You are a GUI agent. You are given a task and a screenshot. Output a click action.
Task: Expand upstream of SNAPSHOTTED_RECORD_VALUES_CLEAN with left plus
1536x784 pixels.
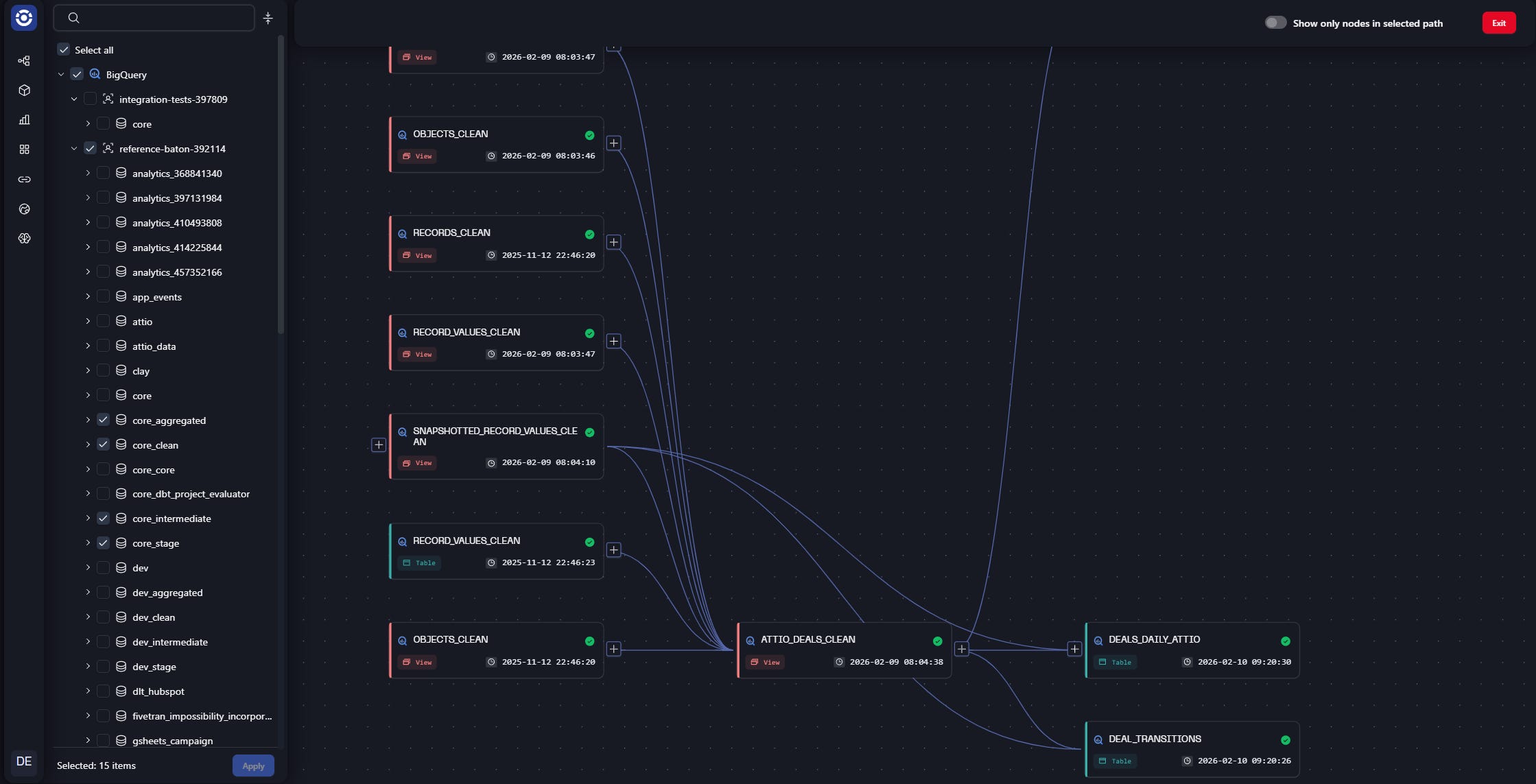[x=379, y=445]
